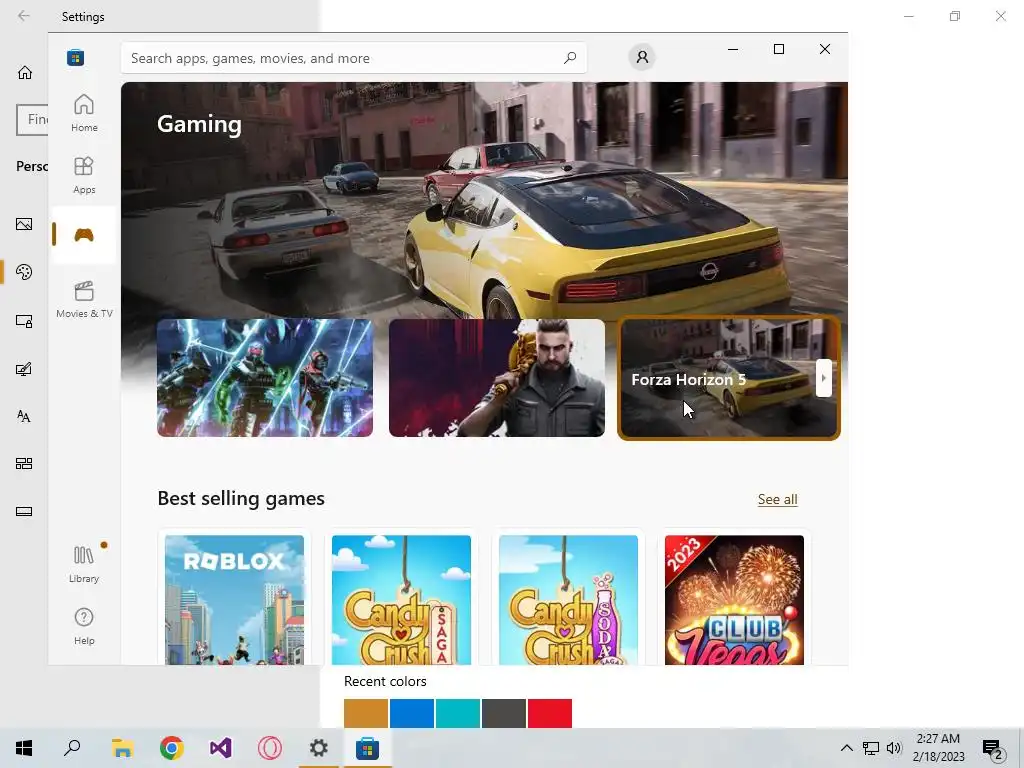This screenshot has width=1024, height=768.
Task: Open taskbar search
Action: click(x=72, y=748)
